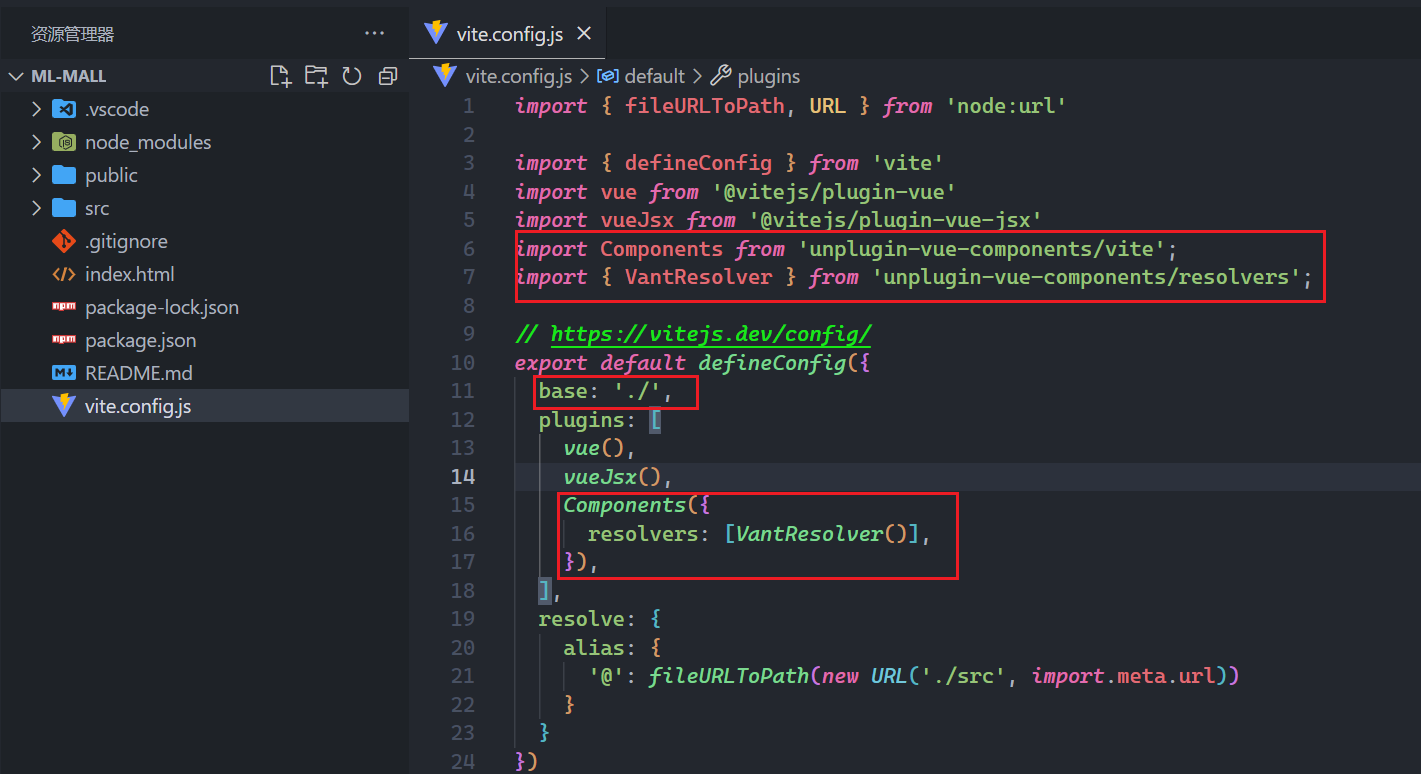Click the default breadcrumb segment
Viewport: 1421px width, 774px height.
click(x=654, y=76)
